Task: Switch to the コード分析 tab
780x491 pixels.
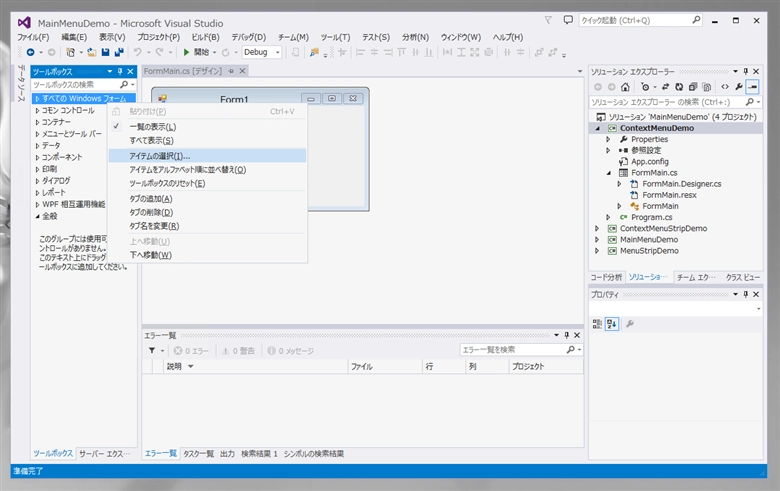Action: click(606, 277)
